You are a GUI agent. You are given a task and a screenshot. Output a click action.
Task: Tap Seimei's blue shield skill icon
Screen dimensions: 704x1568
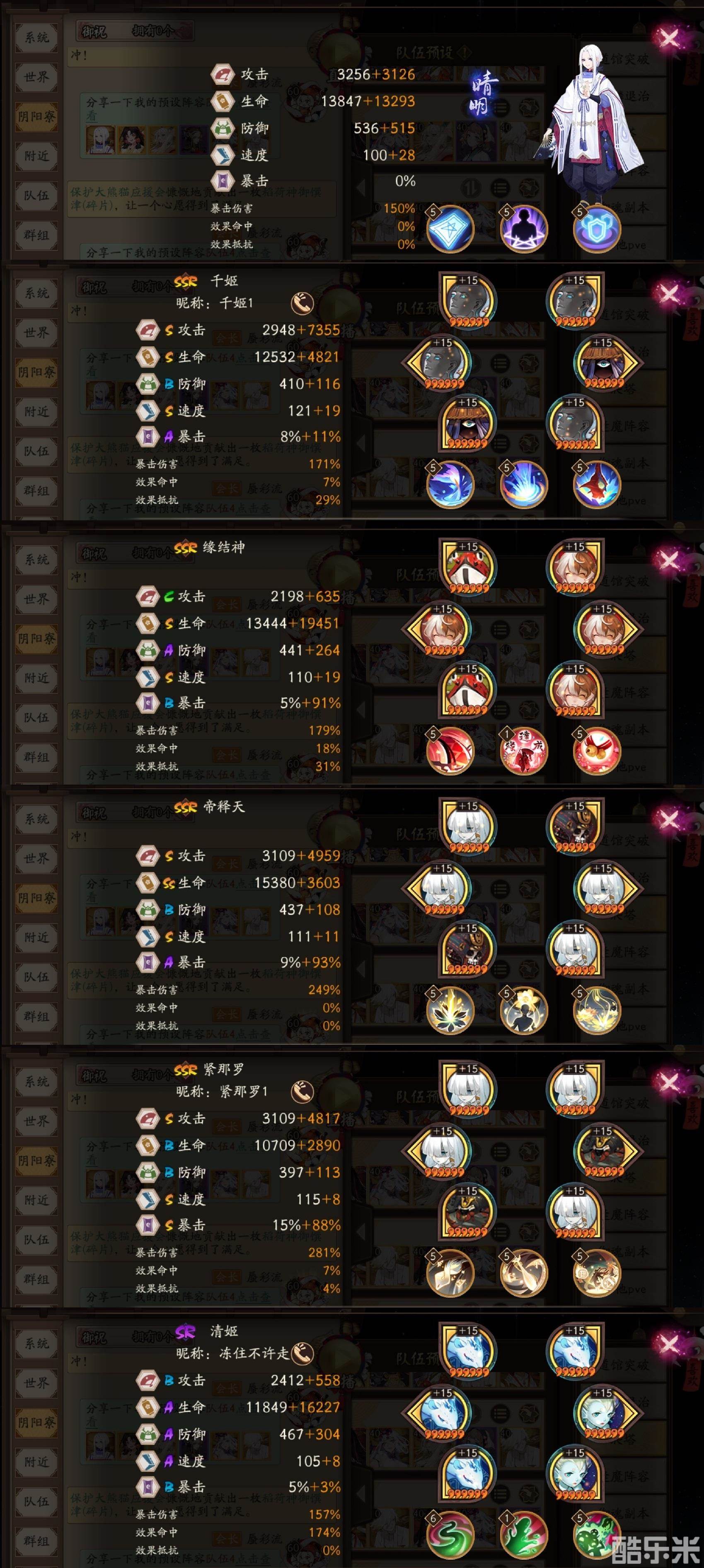click(597, 229)
